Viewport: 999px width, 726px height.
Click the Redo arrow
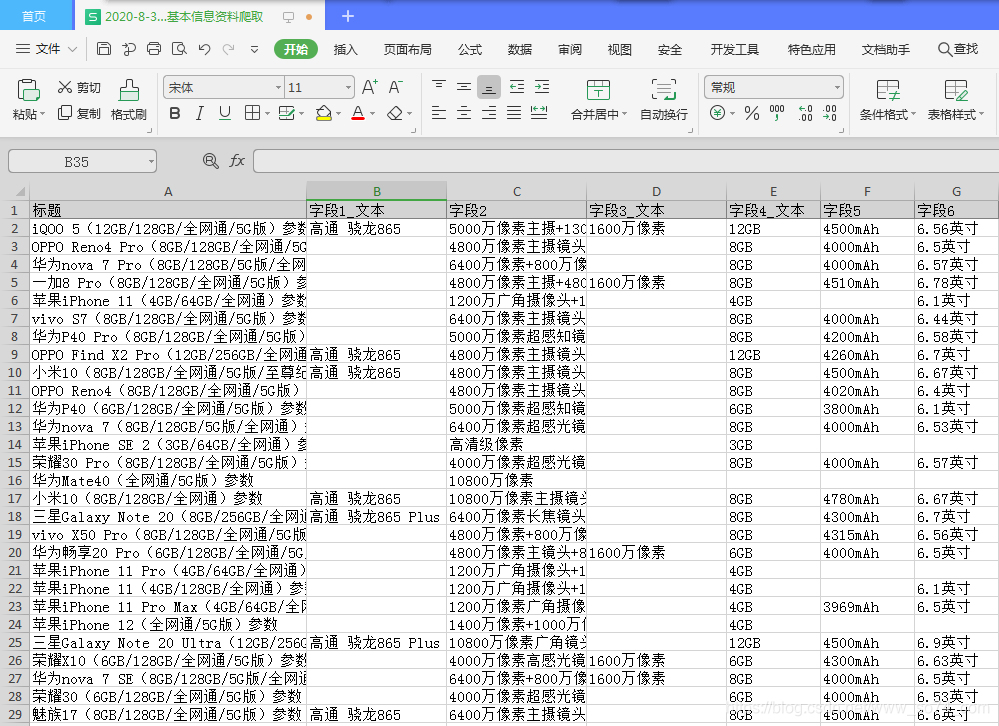point(229,49)
